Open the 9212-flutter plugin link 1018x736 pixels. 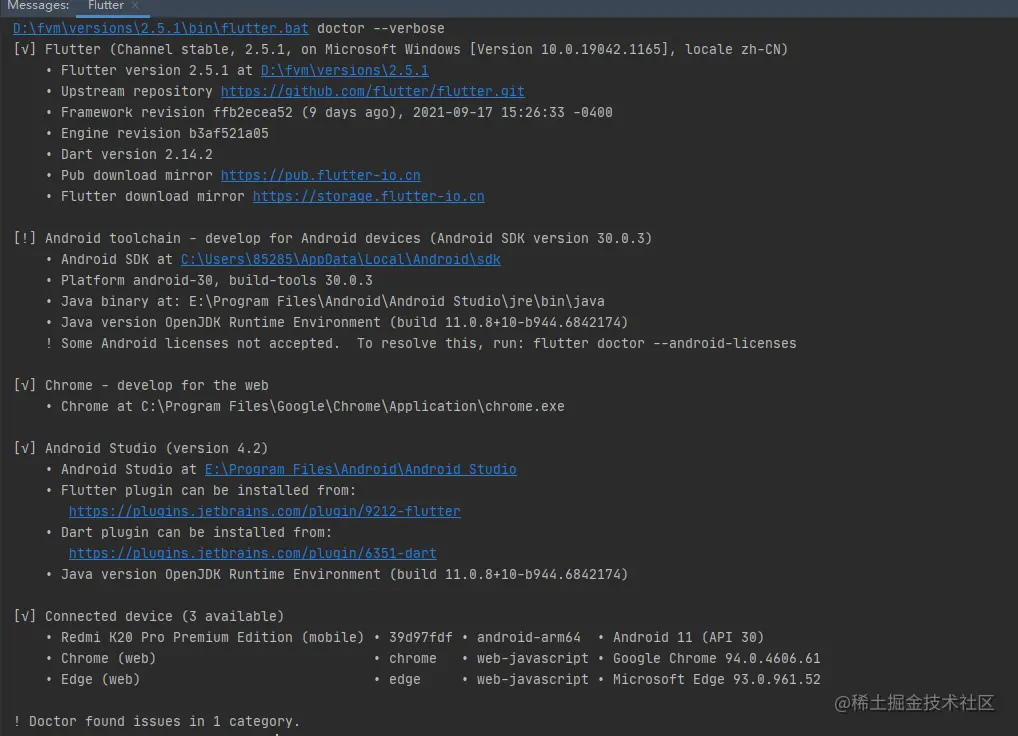[x=265, y=511]
